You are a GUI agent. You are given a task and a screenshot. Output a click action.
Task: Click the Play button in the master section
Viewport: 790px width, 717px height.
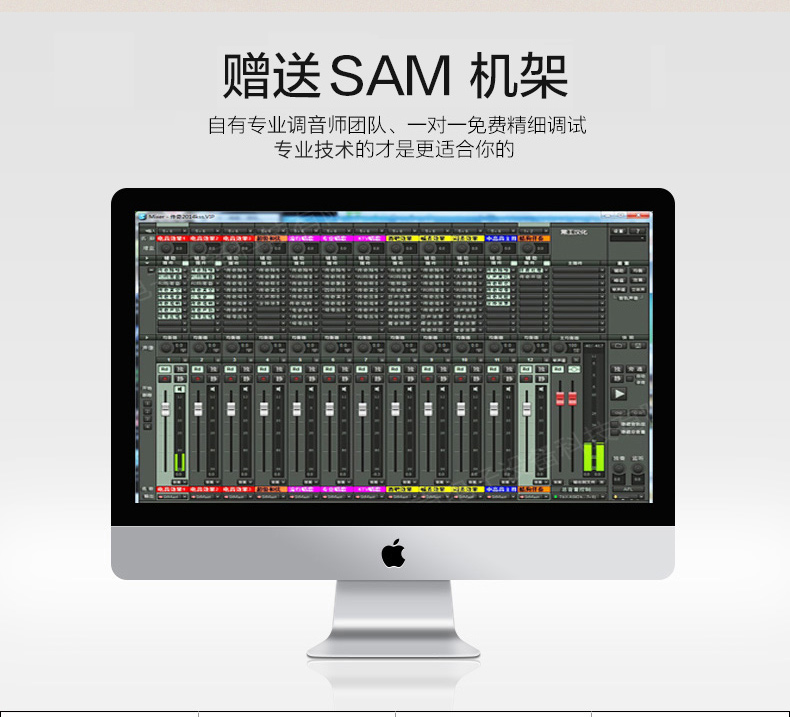pyautogui.click(x=619, y=394)
